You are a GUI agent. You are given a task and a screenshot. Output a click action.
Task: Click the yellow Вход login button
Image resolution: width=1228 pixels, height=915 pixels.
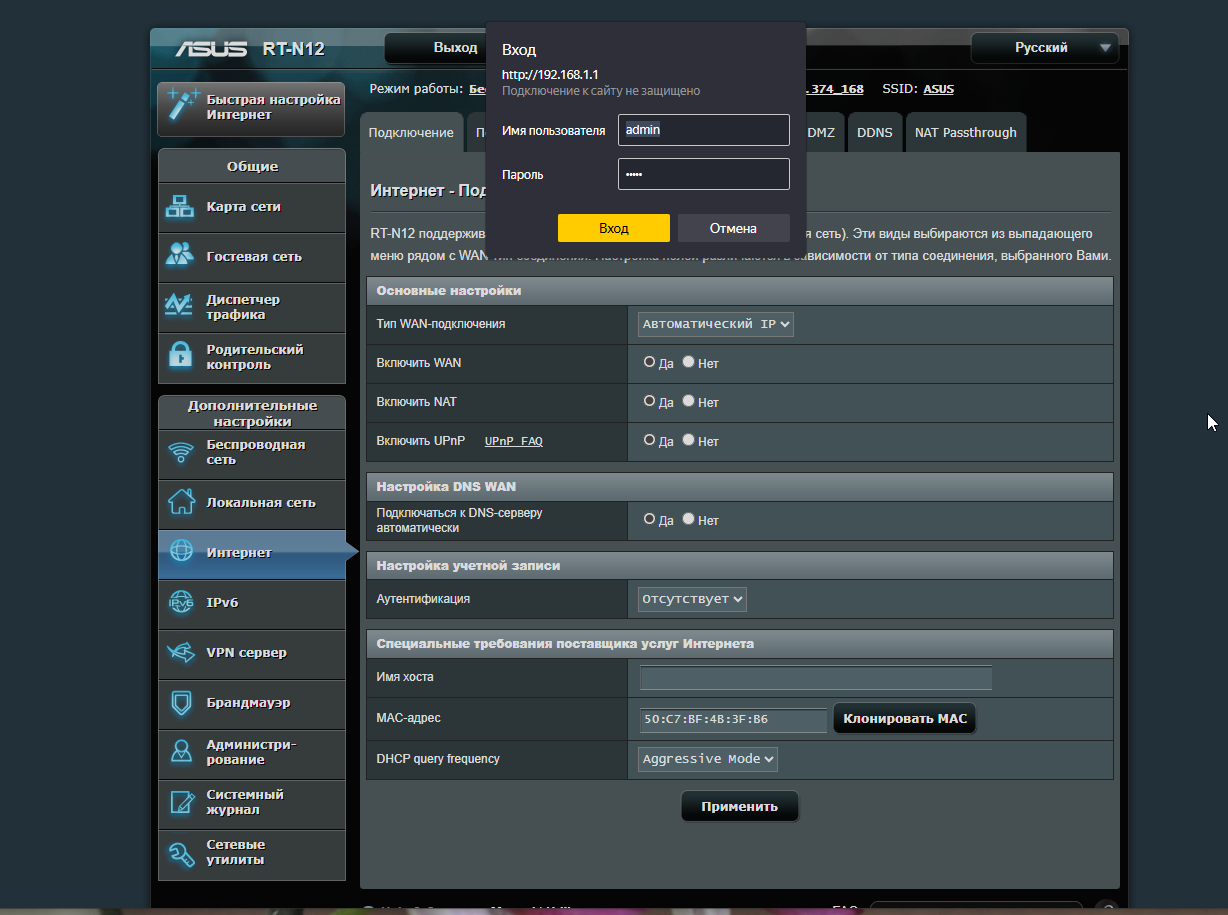(x=614, y=228)
